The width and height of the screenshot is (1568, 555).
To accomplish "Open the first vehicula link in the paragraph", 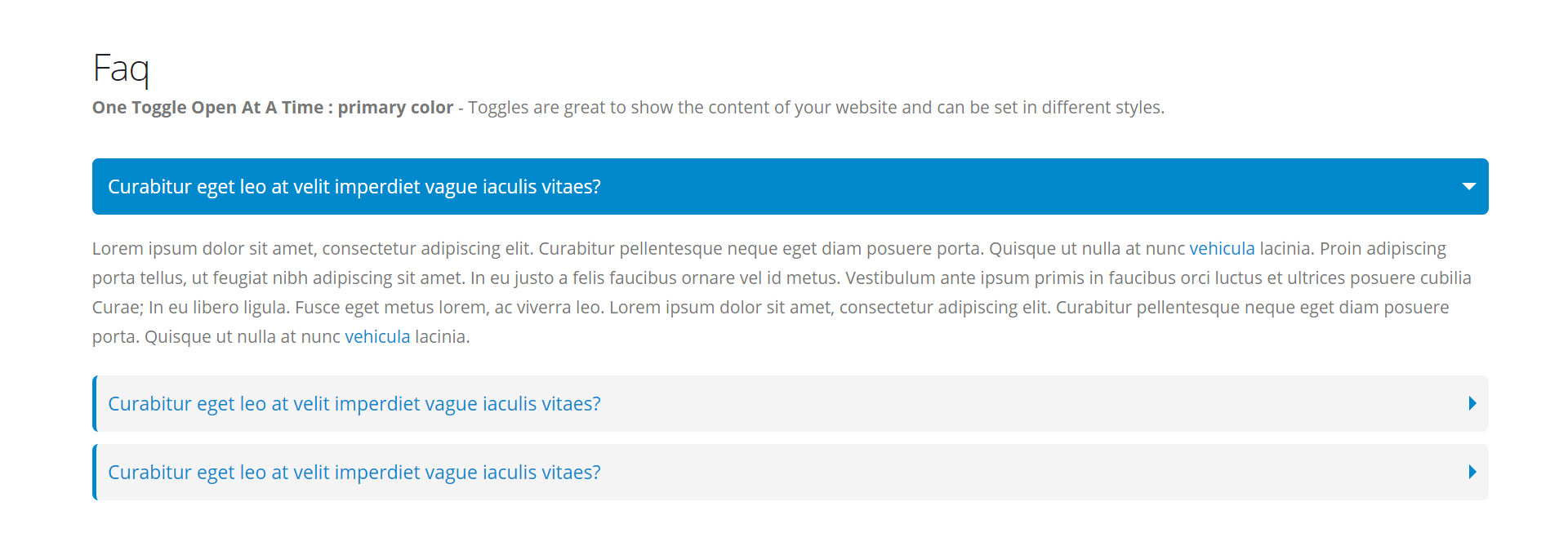I will [x=1222, y=248].
